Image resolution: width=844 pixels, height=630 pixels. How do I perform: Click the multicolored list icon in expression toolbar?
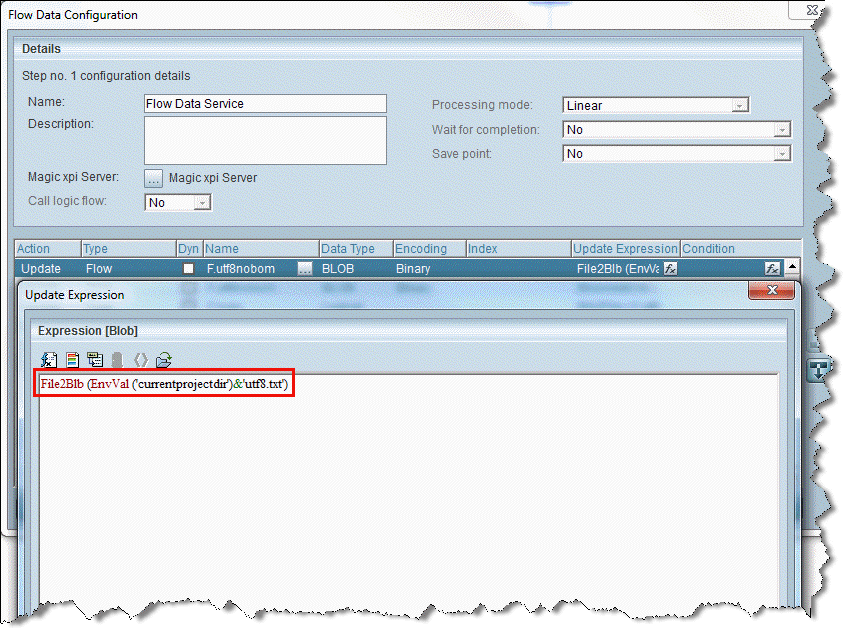pos(72,360)
